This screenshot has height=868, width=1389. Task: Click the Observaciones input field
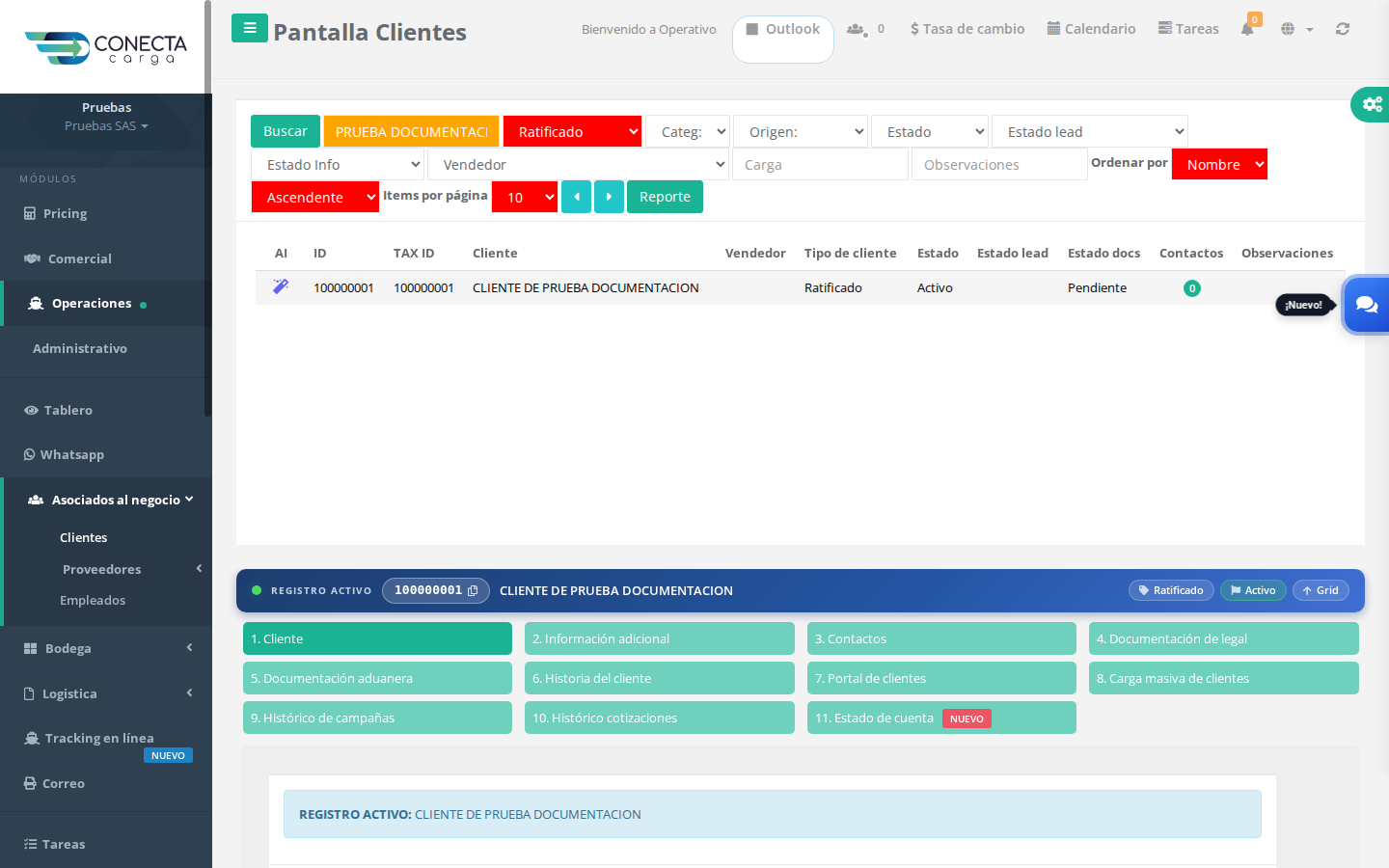pyautogui.click(x=999, y=165)
